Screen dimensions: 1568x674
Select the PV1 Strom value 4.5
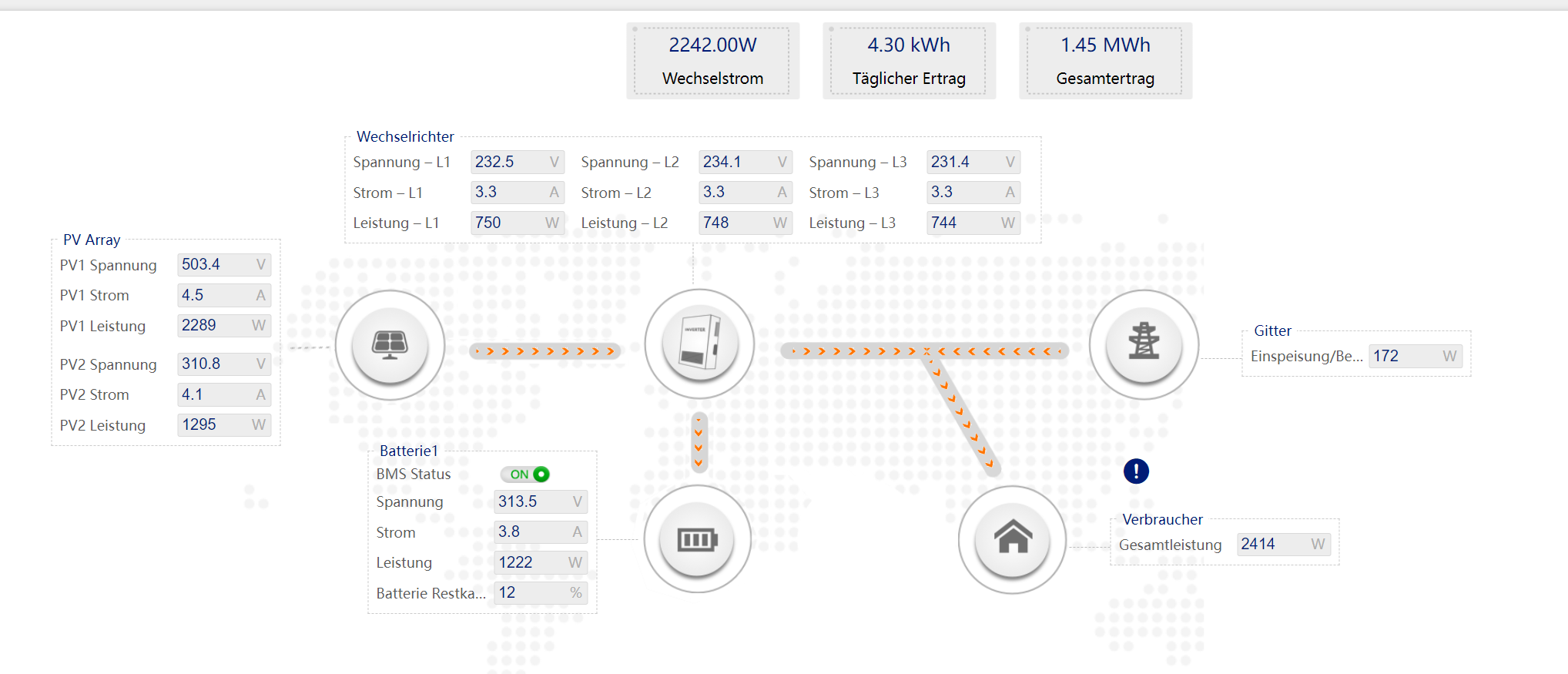(x=224, y=295)
